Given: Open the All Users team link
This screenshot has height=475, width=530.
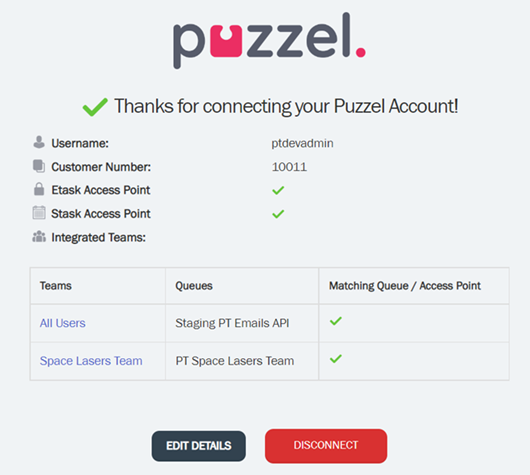Looking at the screenshot, I should 63,323.
